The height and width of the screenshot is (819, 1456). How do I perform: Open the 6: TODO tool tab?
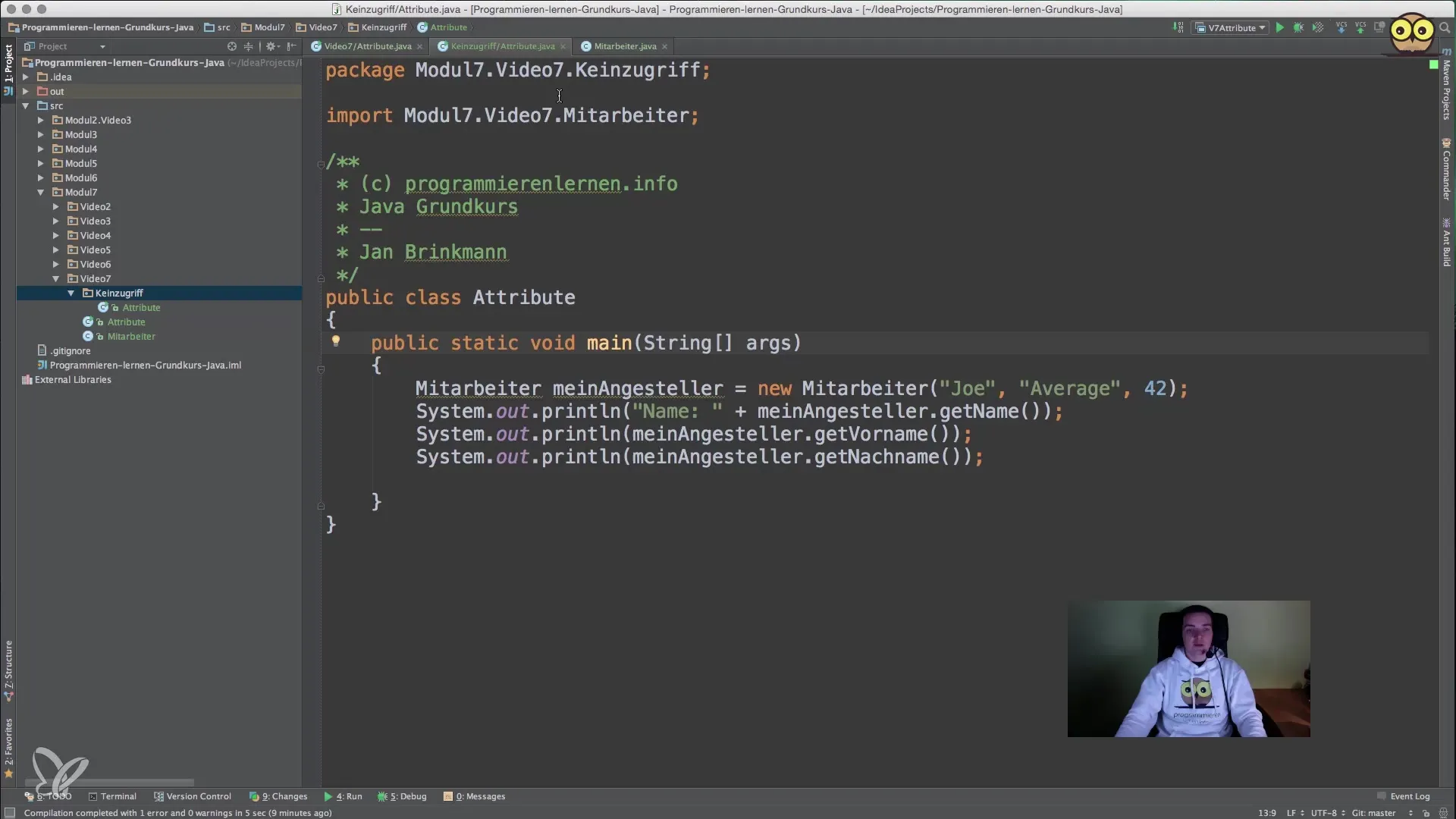click(48, 796)
